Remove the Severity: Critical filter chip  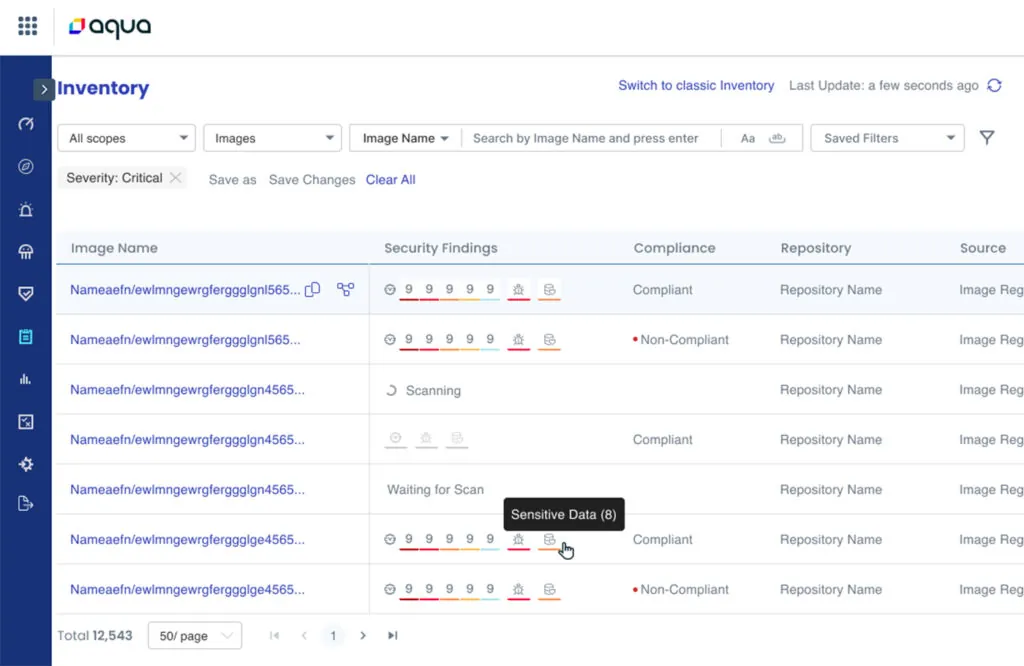click(176, 178)
